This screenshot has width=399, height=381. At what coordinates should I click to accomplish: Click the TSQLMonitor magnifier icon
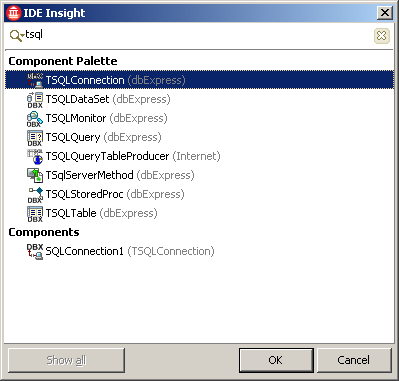(x=35, y=119)
